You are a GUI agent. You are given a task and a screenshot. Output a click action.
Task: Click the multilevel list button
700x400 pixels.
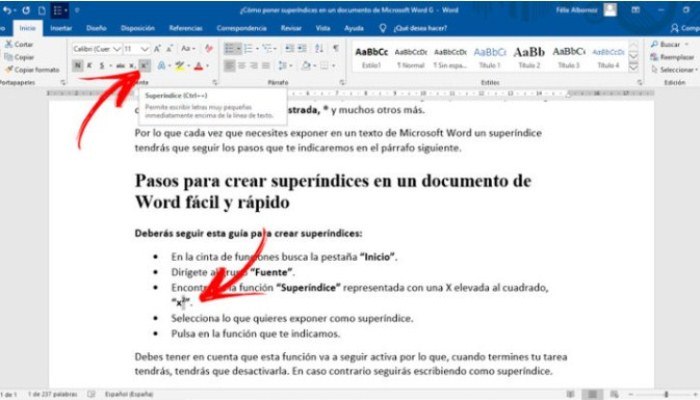click(x=267, y=48)
